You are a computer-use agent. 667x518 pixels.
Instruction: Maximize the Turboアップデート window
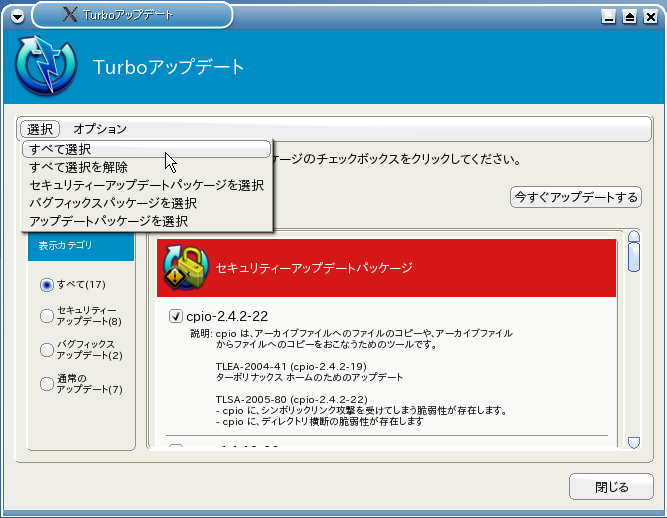click(630, 17)
